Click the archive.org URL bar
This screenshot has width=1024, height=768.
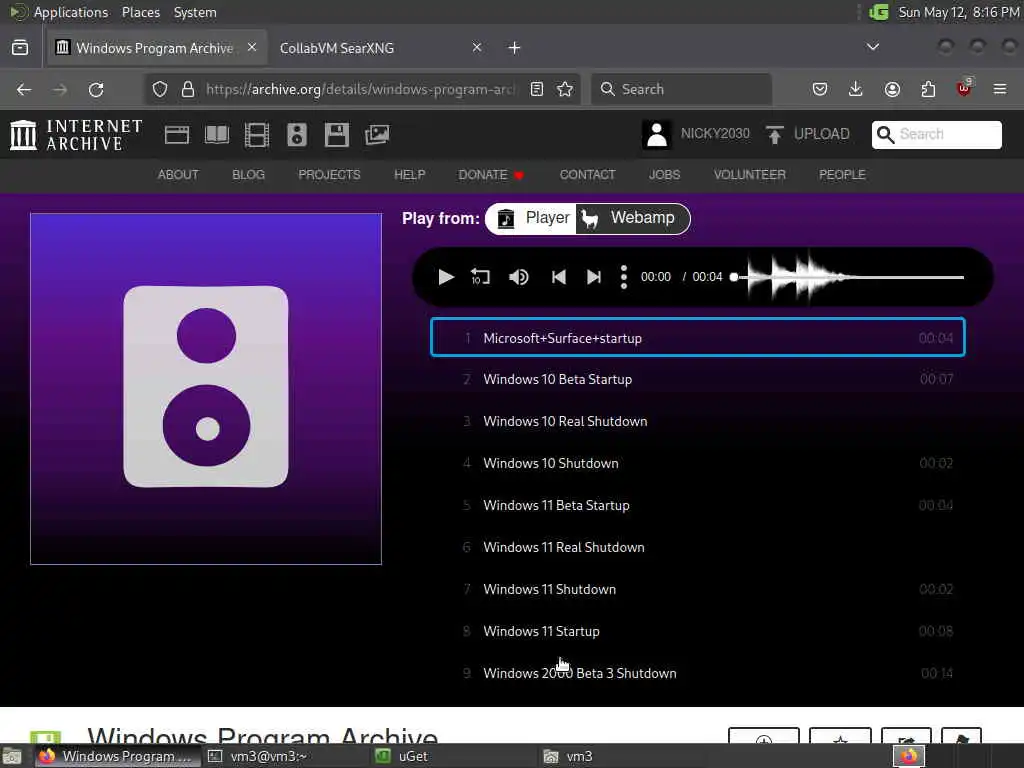click(x=360, y=89)
